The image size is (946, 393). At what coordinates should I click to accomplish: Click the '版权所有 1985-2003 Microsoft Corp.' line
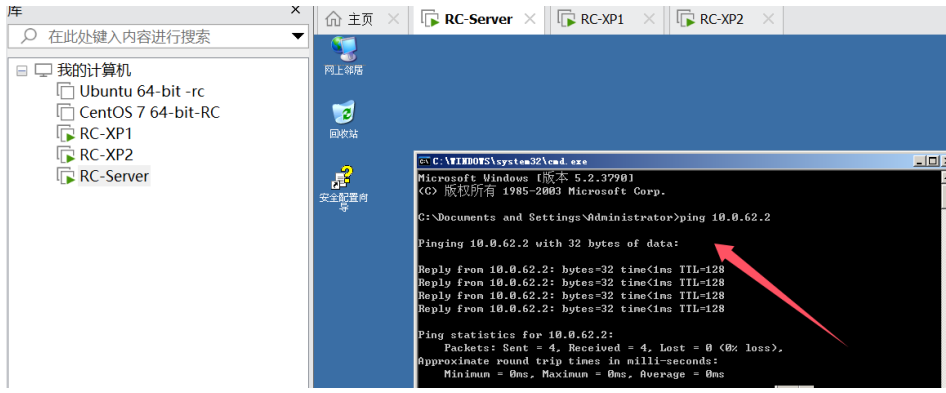(x=542, y=191)
